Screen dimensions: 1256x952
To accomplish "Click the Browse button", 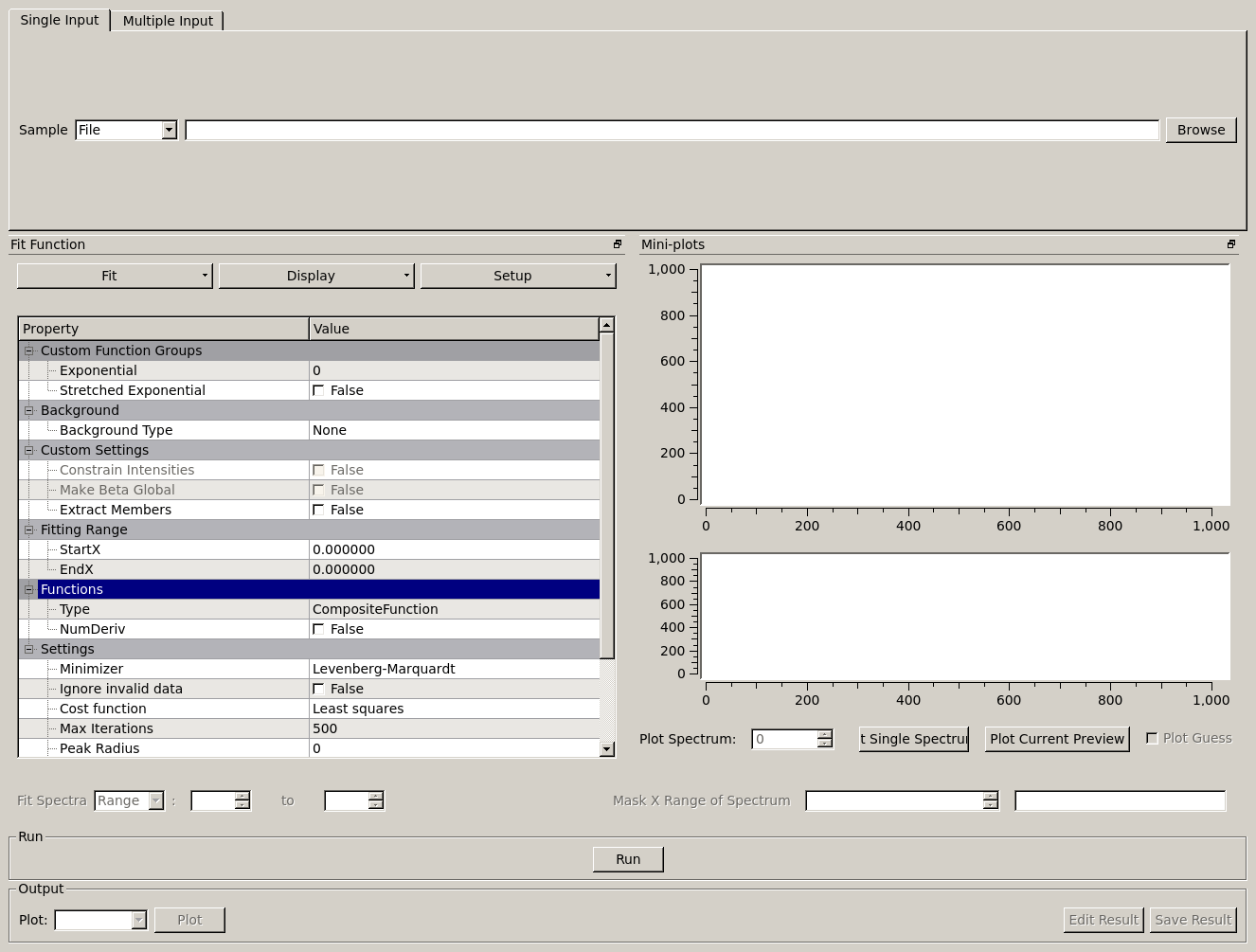I will pos(1200,130).
